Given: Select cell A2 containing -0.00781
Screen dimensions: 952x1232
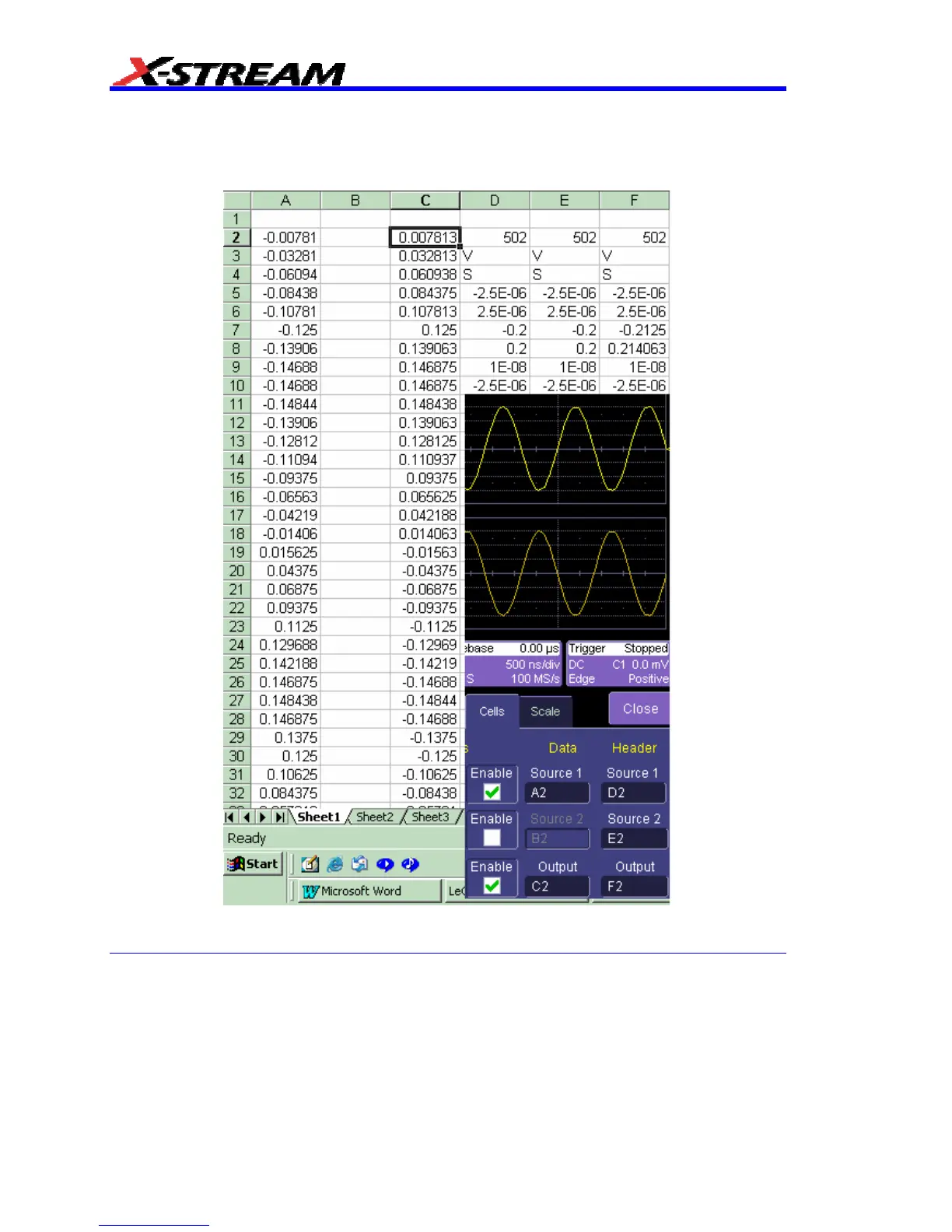Looking at the screenshot, I should click(x=285, y=238).
